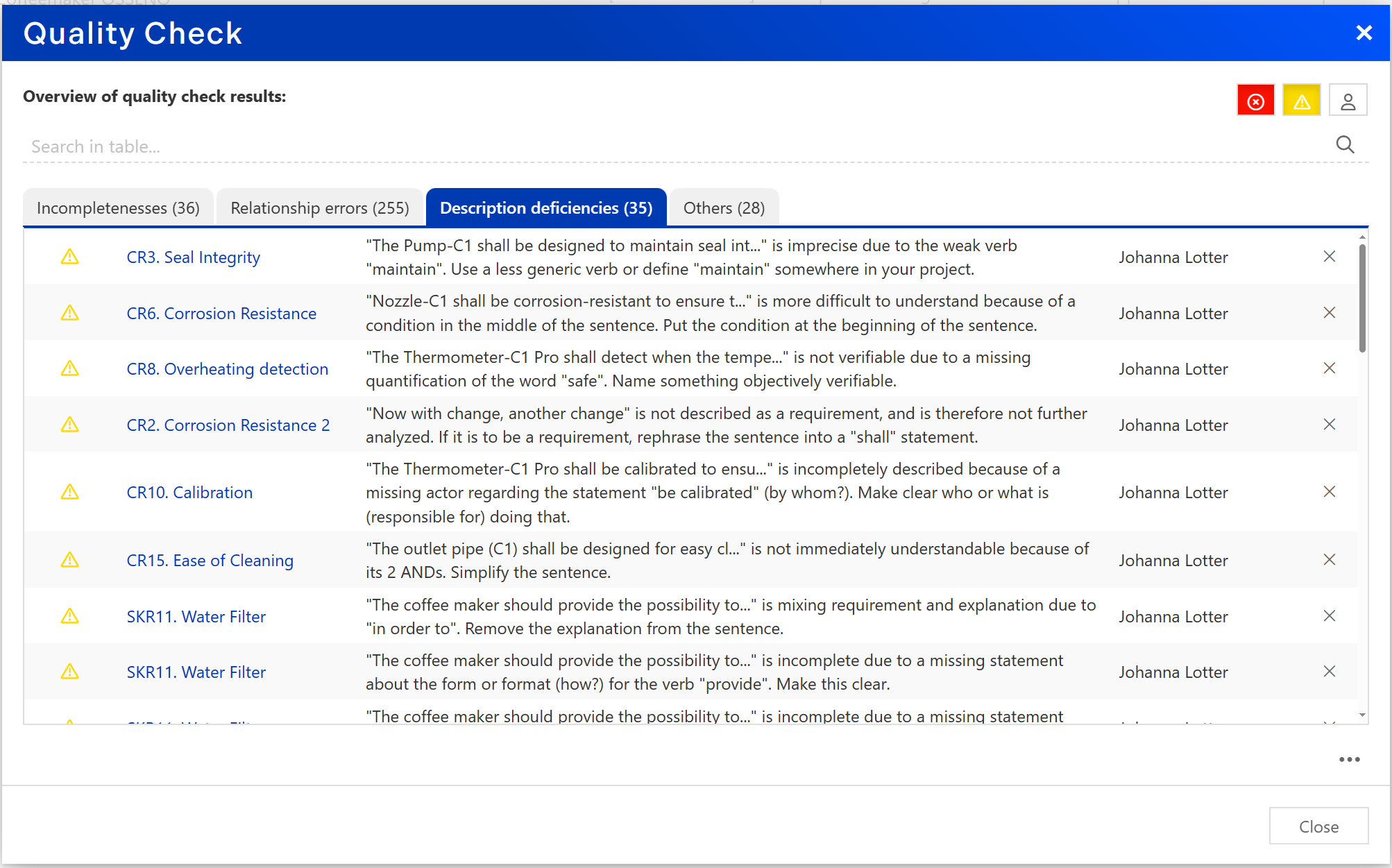
Task: Click the table's vertical scrollbar thumb
Action: pyautogui.click(x=1362, y=298)
